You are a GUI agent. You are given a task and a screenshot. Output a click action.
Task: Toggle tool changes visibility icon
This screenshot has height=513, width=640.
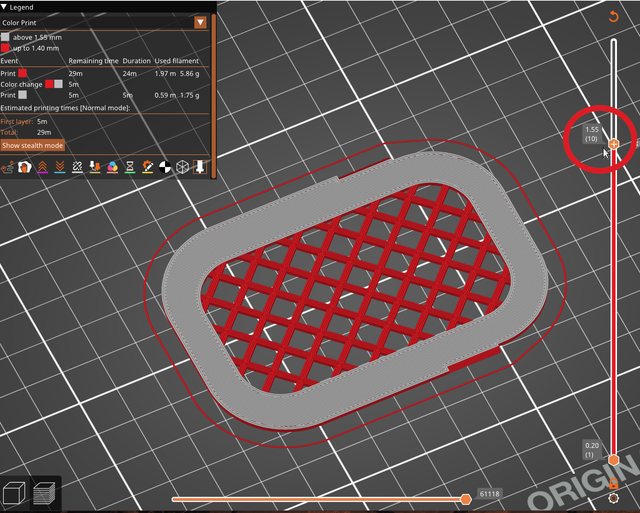95,167
